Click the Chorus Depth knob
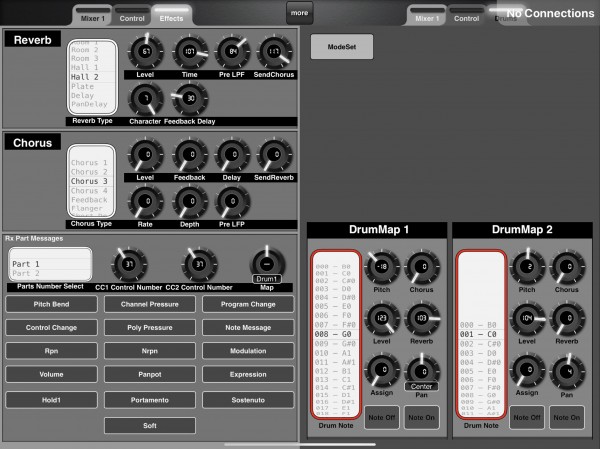 190,201
